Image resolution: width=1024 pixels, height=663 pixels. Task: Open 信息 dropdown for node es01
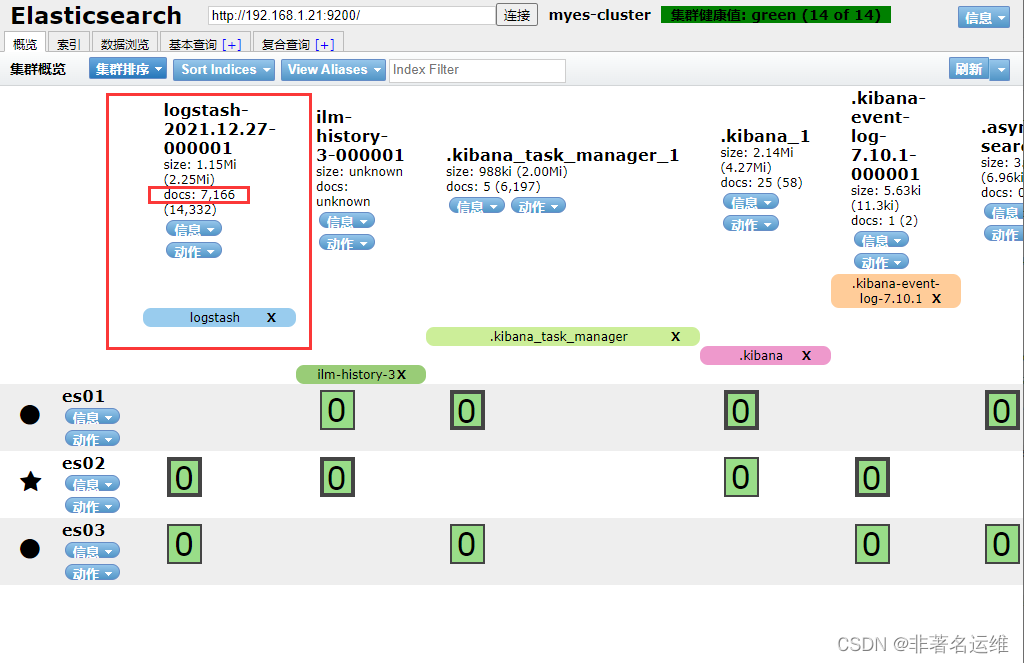click(x=93, y=417)
